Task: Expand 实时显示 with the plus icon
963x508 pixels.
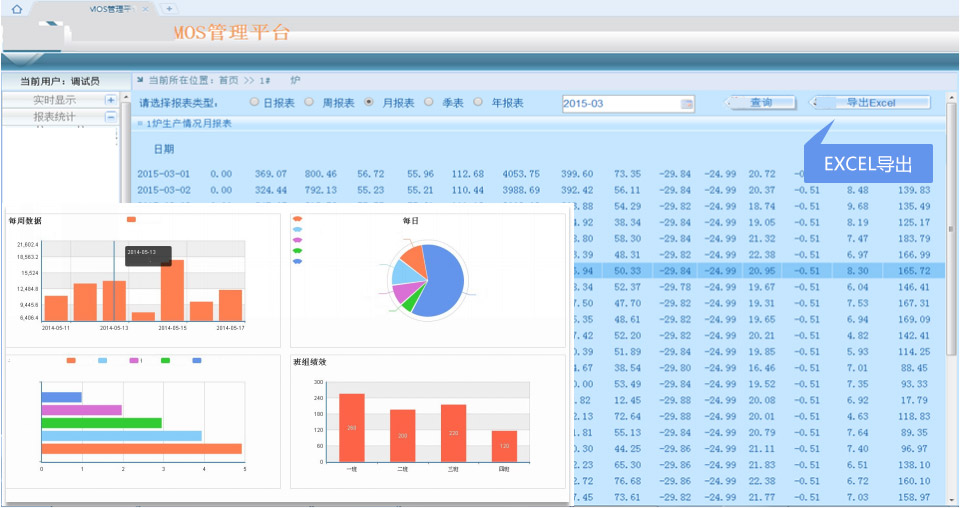Action: [x=111, y=100]
